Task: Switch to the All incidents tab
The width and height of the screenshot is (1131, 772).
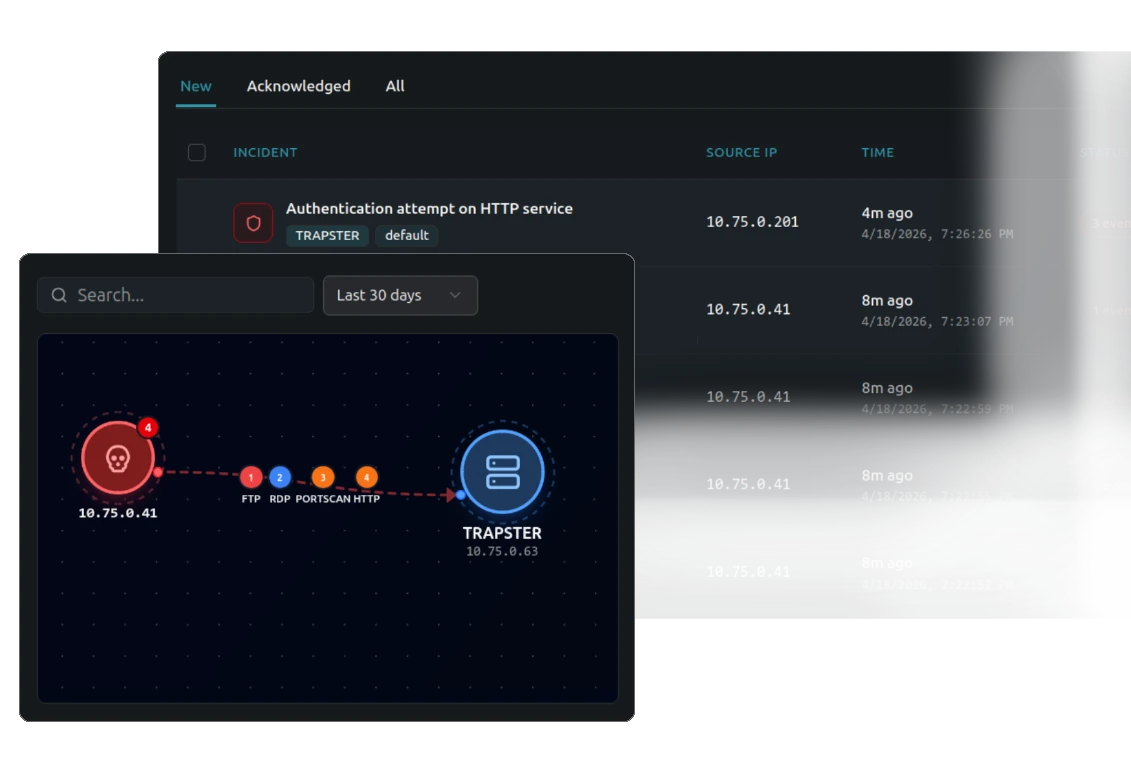Action: coord(394,86)
